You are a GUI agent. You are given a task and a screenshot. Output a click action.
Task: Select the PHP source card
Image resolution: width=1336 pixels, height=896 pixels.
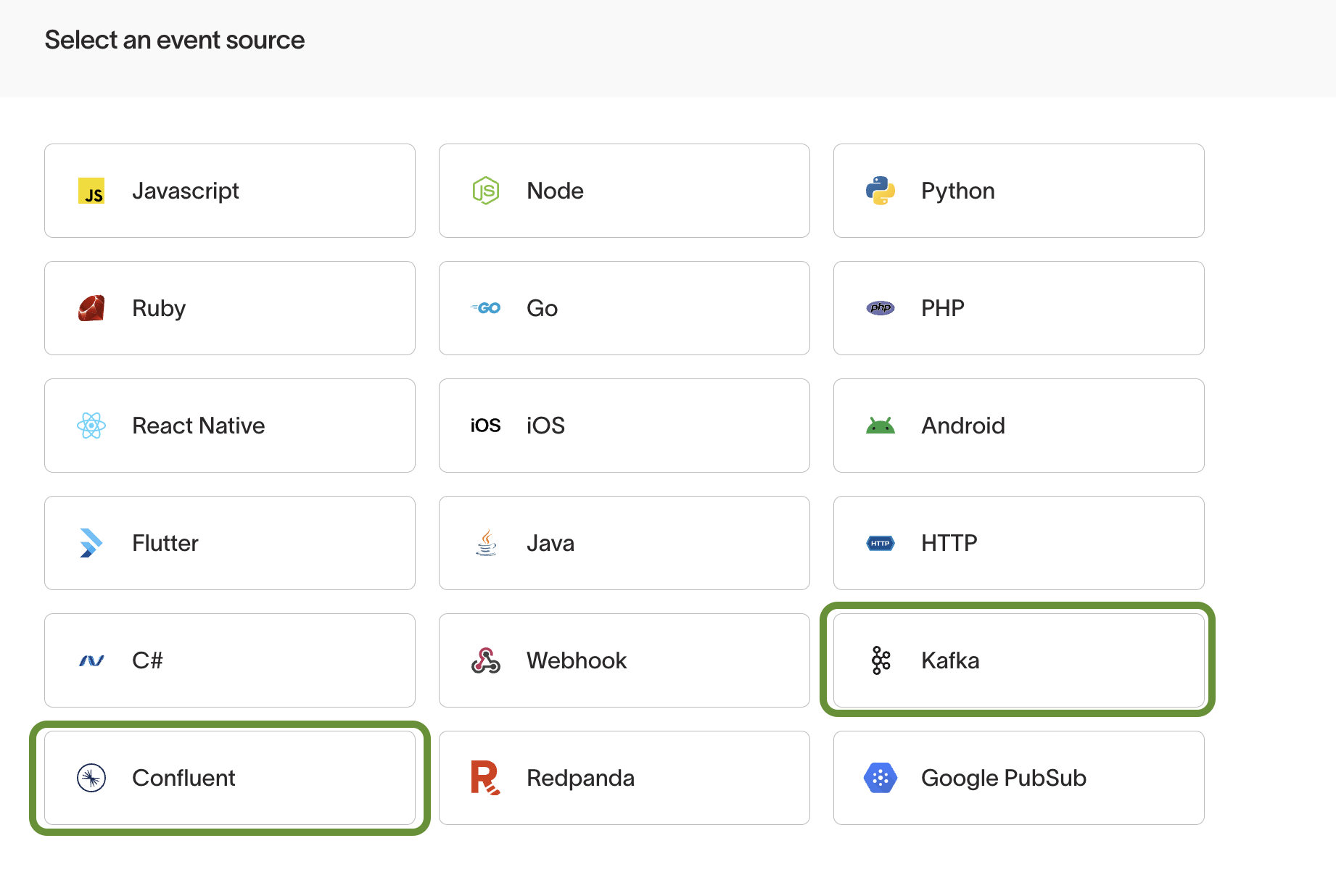click(1019, 308)
